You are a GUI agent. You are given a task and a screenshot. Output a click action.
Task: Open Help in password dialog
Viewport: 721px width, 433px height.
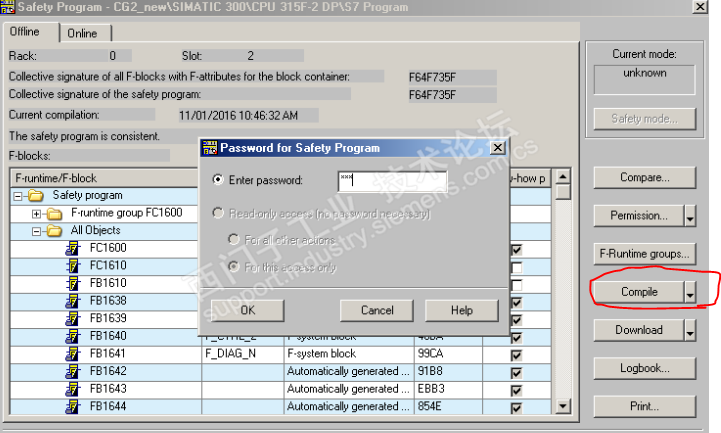(x=462, y=310)
